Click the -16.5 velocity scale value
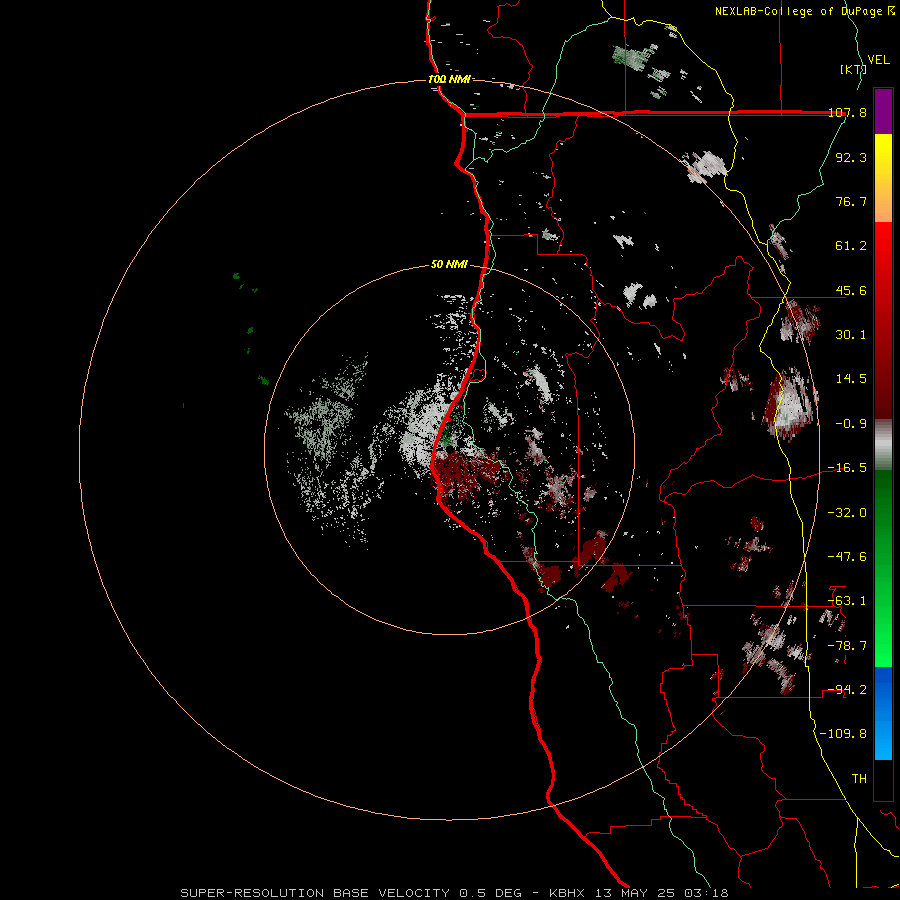Image resolution: width=900 pixels, height=900 pixels. pyautogui.click(x=847, y=468)
